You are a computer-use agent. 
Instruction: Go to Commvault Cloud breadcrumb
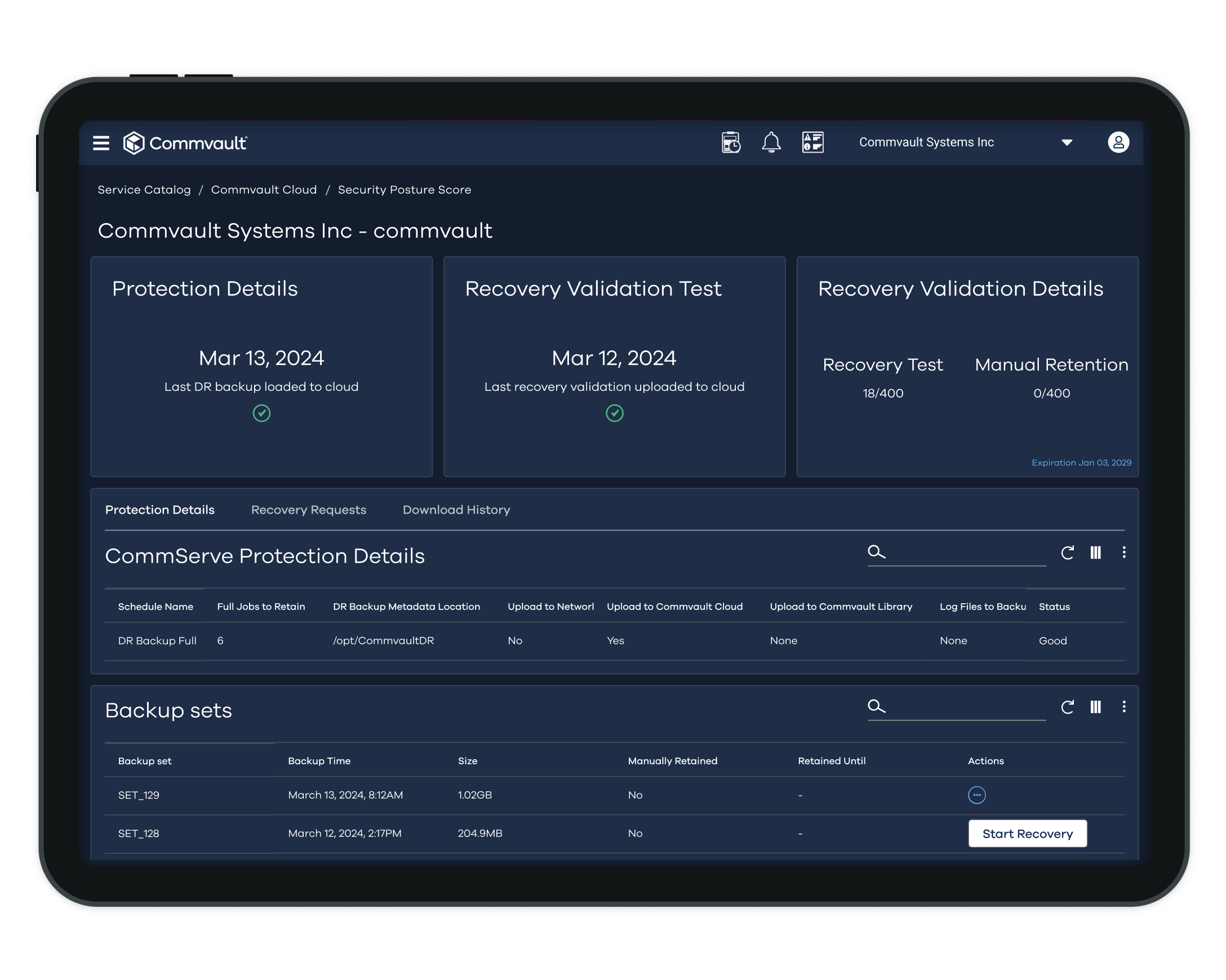(x=264, y=190)
